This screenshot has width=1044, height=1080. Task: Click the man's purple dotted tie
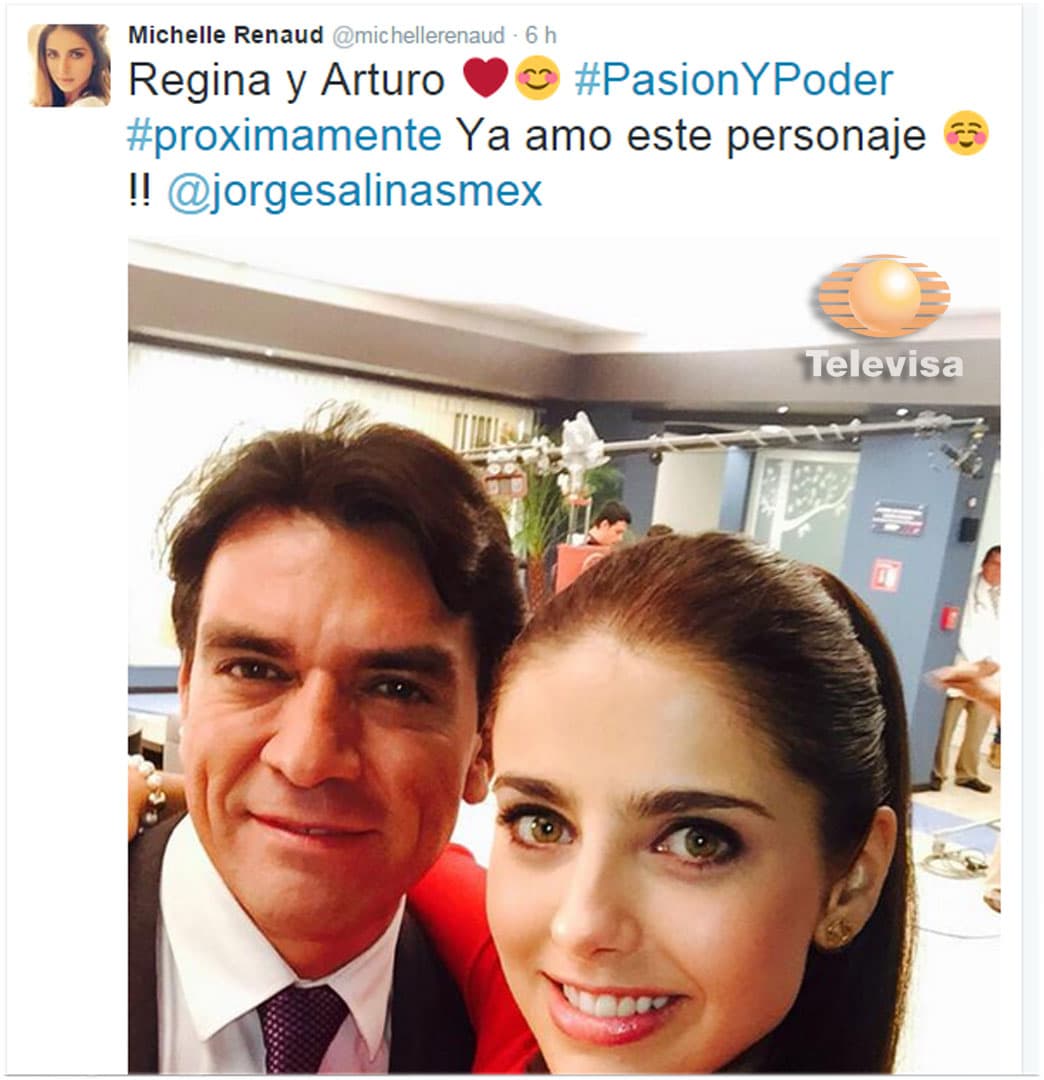pos(301,1028)
